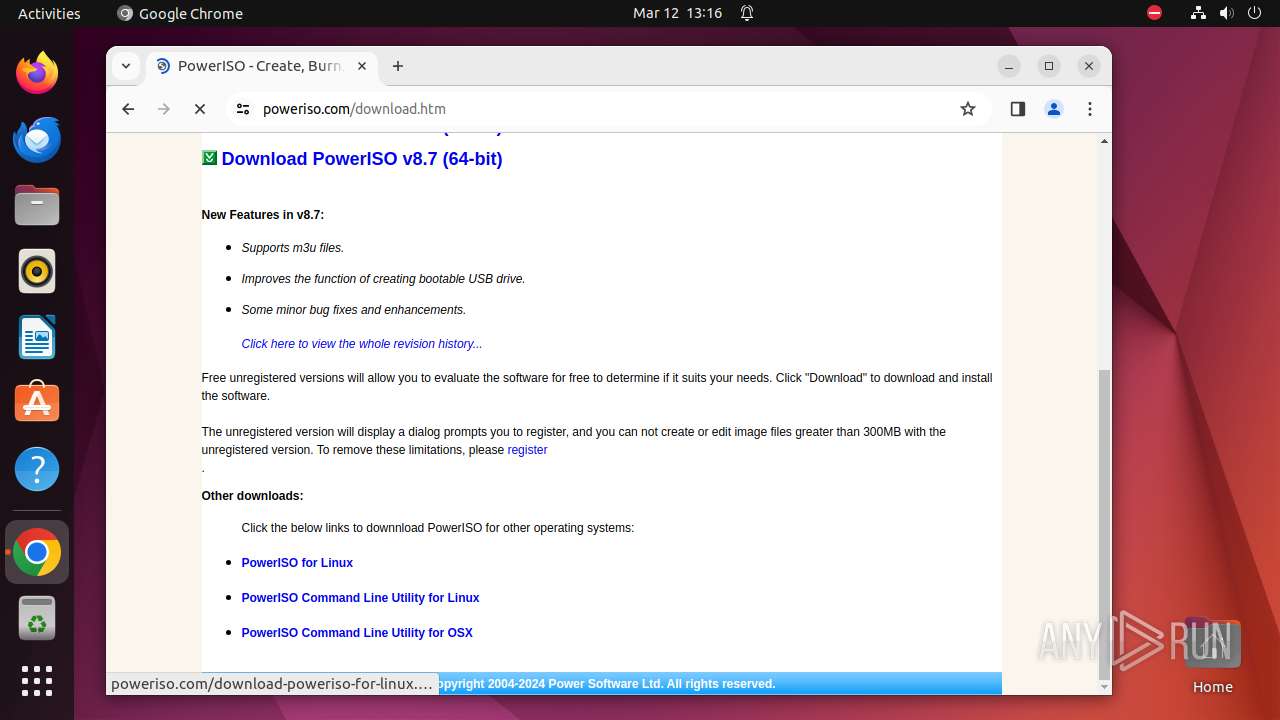Click the green download arrow icon

pyautogui.click(x=209, y=158)
